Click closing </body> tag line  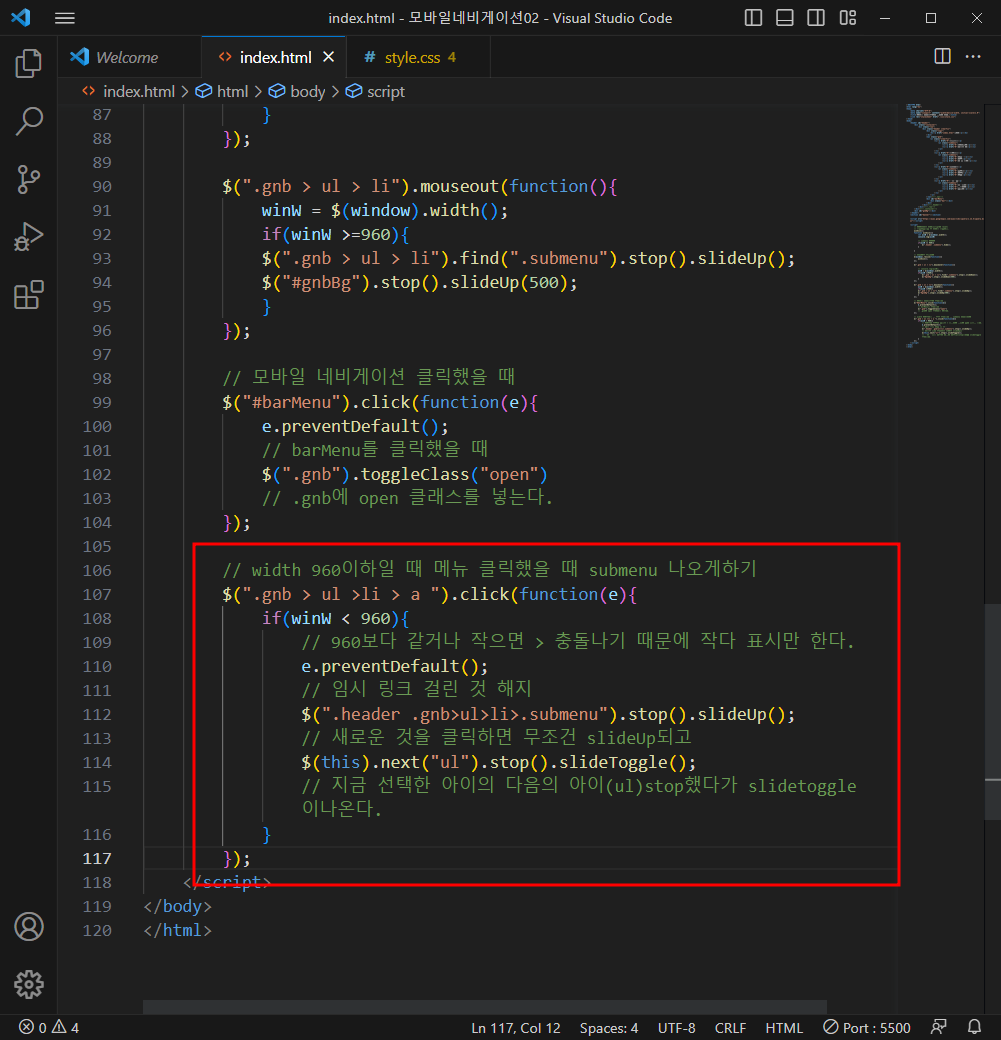(x=177, y=906)
